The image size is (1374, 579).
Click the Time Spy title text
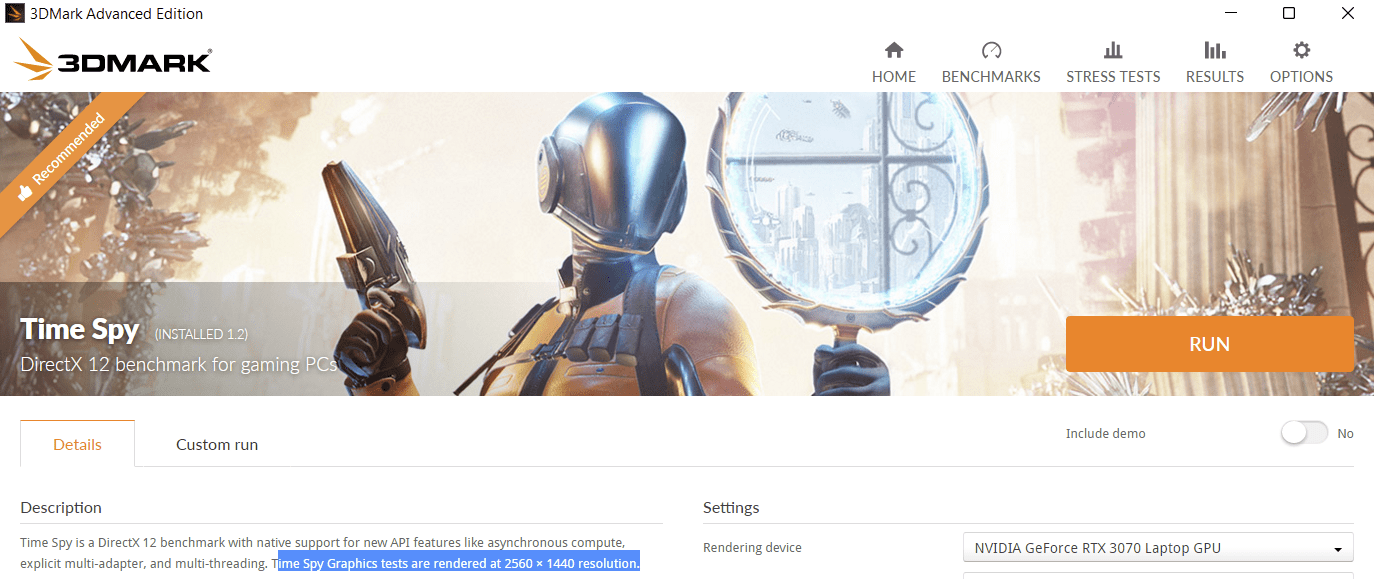(80, 330)
